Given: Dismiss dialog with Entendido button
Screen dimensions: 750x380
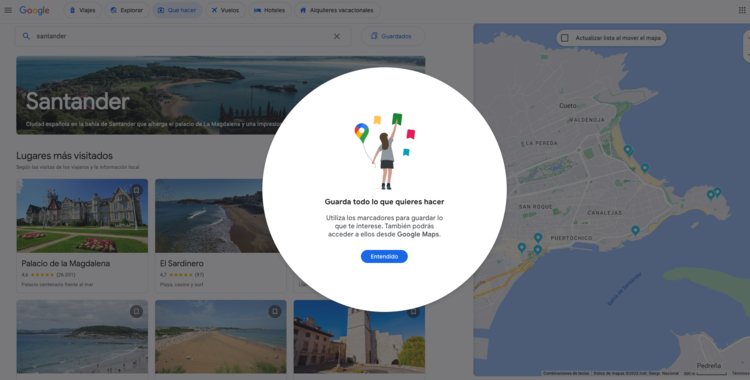Looking at the screenshot, I should click(384, 257).
